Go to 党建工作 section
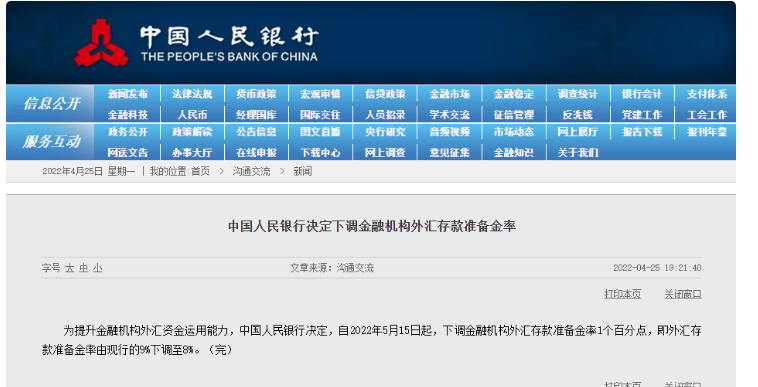Image resolution: width=758 pixels, height=387 pixels. 642,115
